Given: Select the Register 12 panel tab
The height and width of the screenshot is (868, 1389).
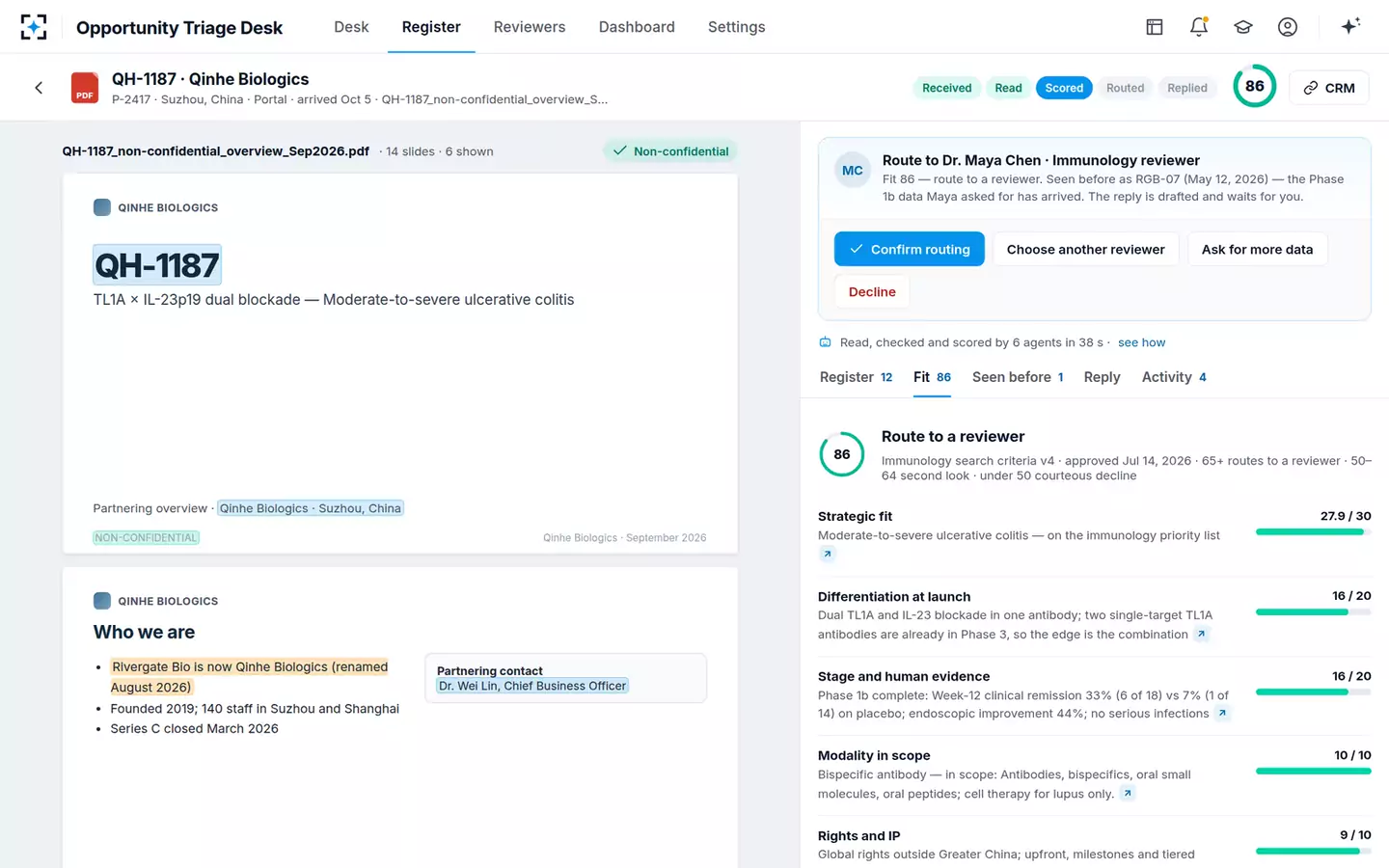Looking at the screenshot, I should [x=856, y=377].
